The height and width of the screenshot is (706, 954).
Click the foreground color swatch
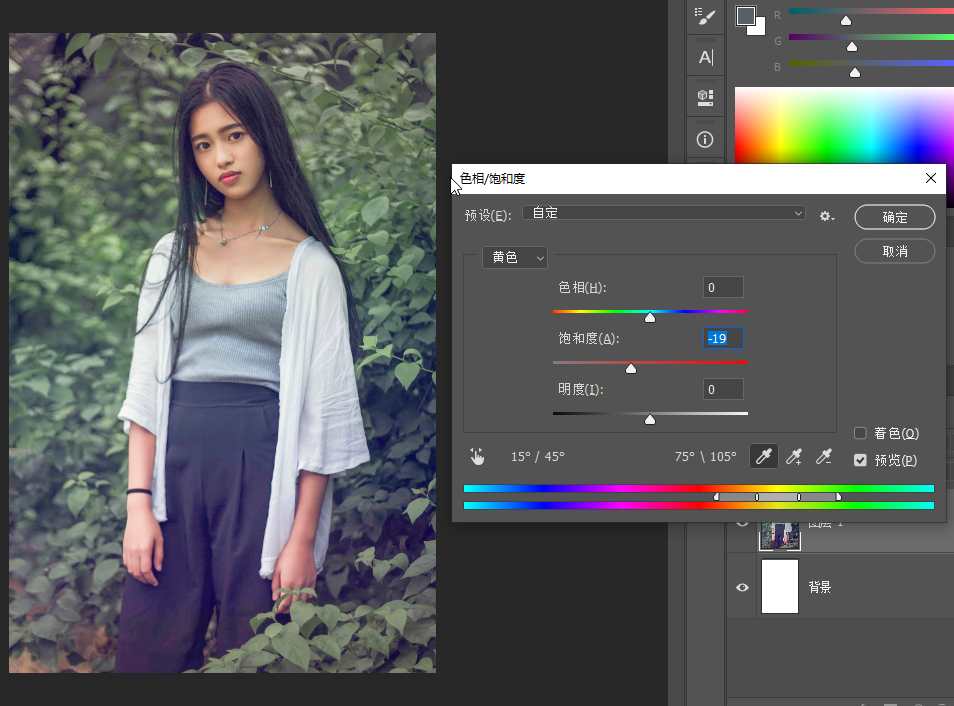click(746, 15)
